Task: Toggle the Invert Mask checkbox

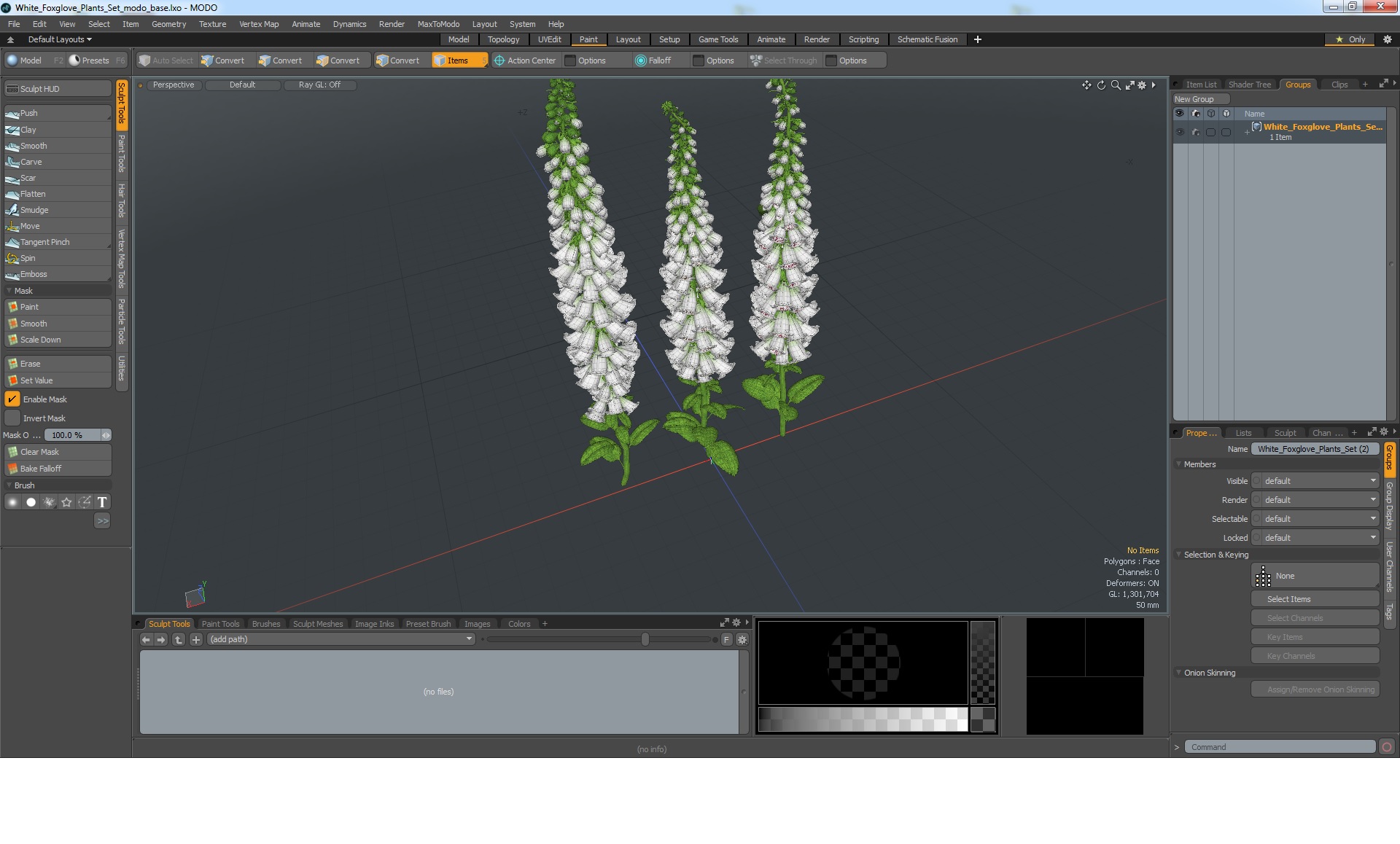Action: pos(12,418)
